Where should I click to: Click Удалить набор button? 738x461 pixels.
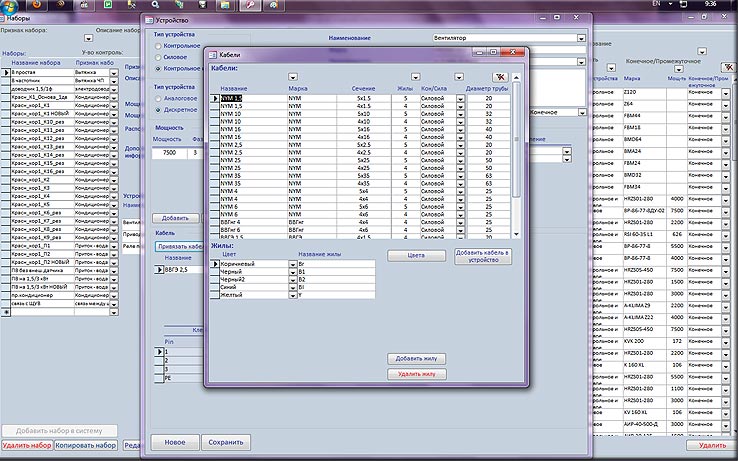[x=27, y=445]
